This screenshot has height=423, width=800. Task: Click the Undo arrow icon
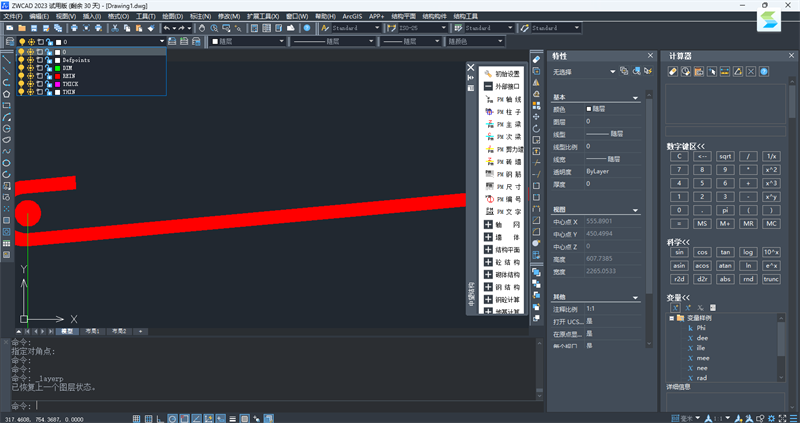coord(166,28)
